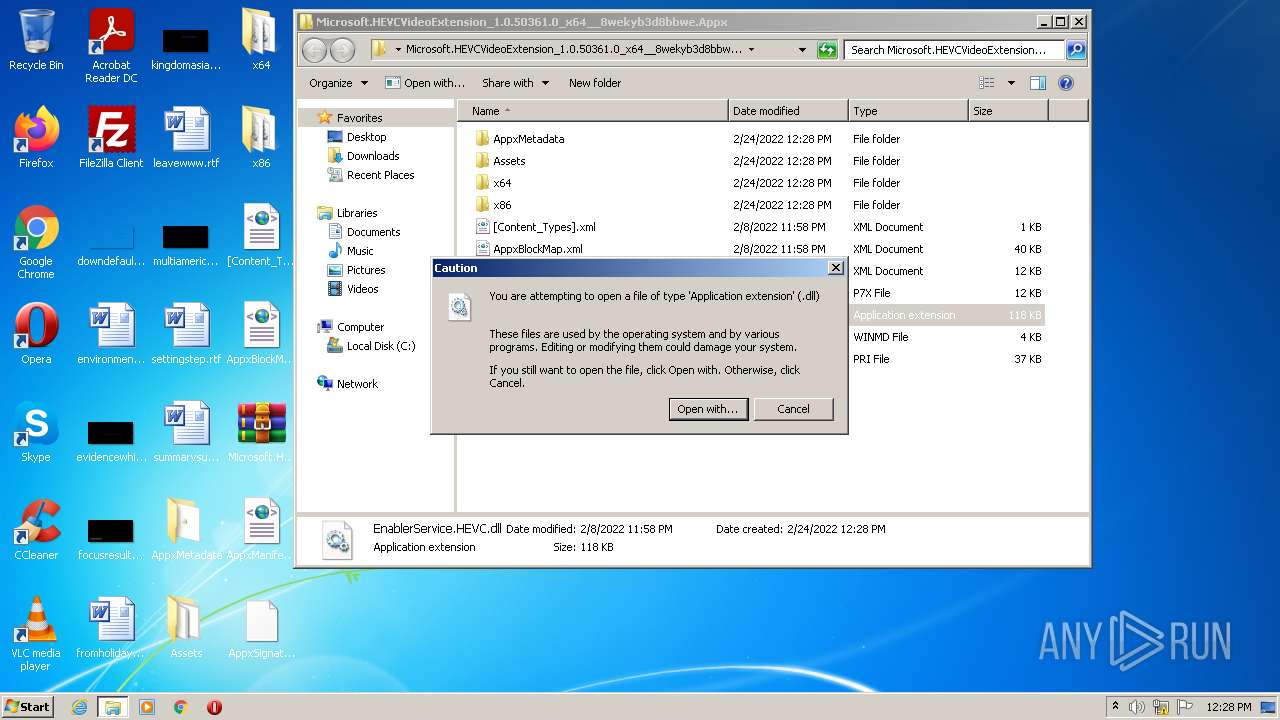
Task: Open VLC media player desktop shortcut
Action: 36,634
